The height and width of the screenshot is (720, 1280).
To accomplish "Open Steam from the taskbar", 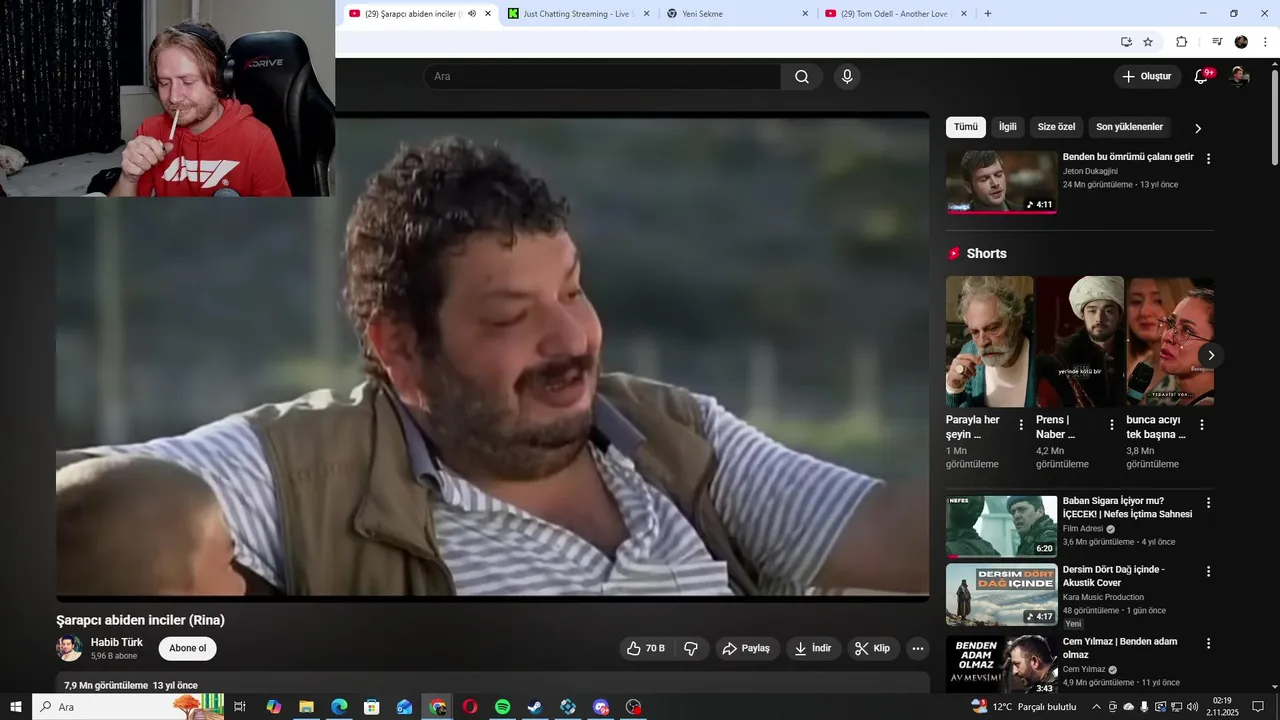I will click(535, 707).
